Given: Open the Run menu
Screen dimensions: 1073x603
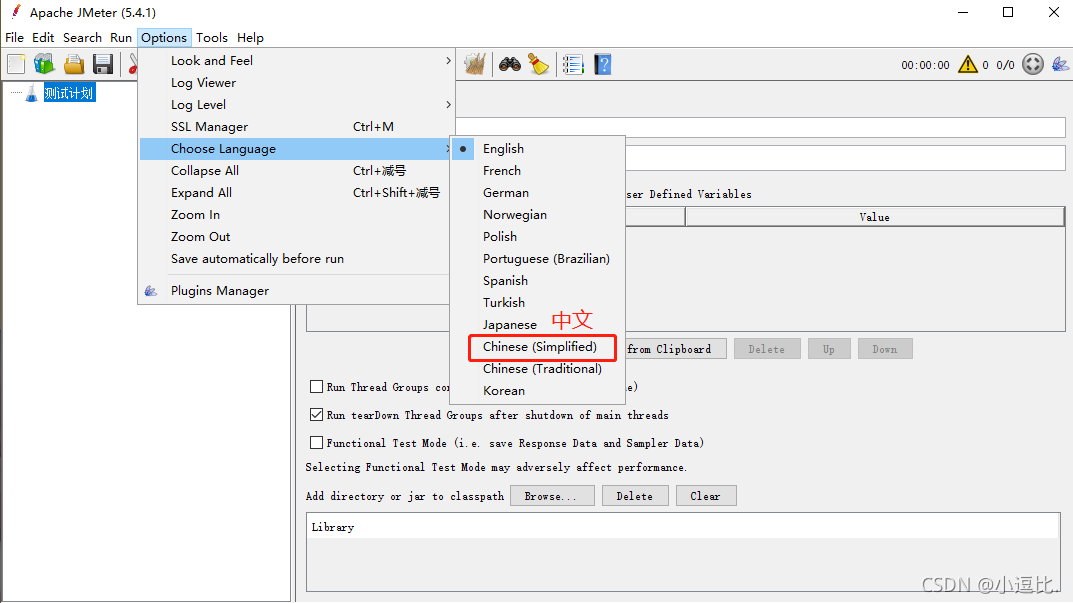Looking at the screenshot, I should [121, 38].
